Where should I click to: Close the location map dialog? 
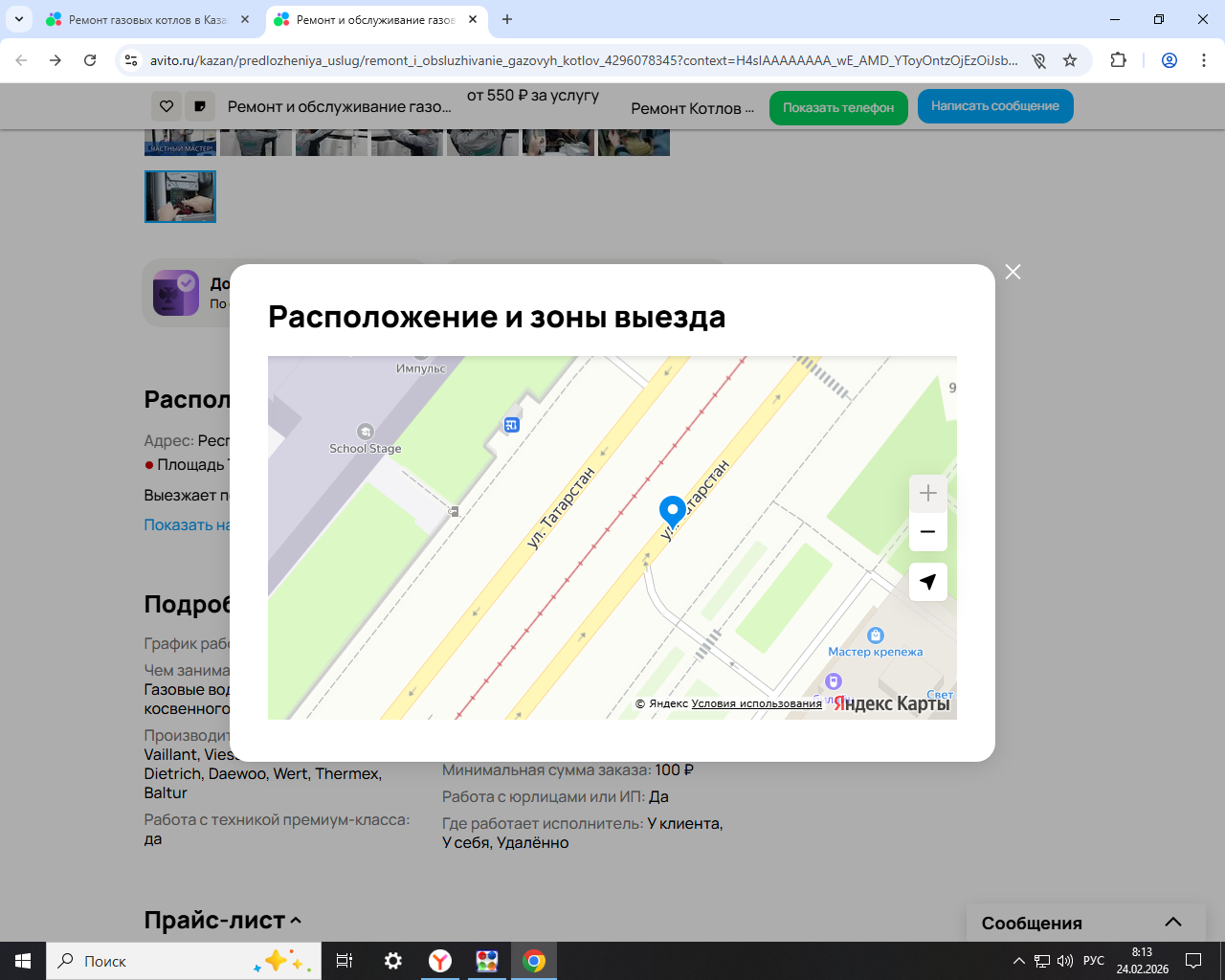[x=1013, y=272]
